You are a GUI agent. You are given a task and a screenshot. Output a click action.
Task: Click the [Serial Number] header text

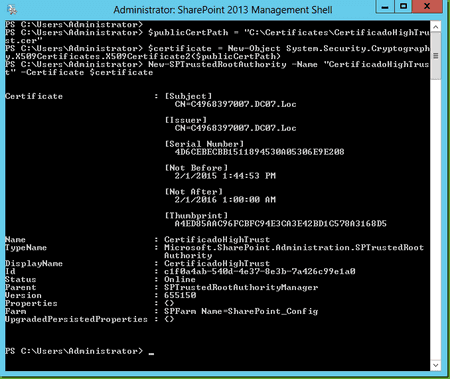[x=204, y=144]
